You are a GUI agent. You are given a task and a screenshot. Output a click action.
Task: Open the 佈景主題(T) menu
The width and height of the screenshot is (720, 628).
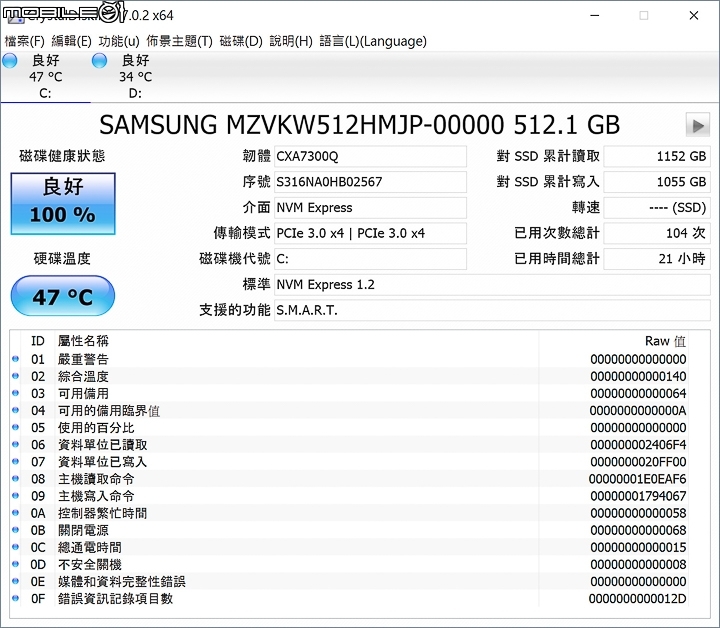pos(180,41)
